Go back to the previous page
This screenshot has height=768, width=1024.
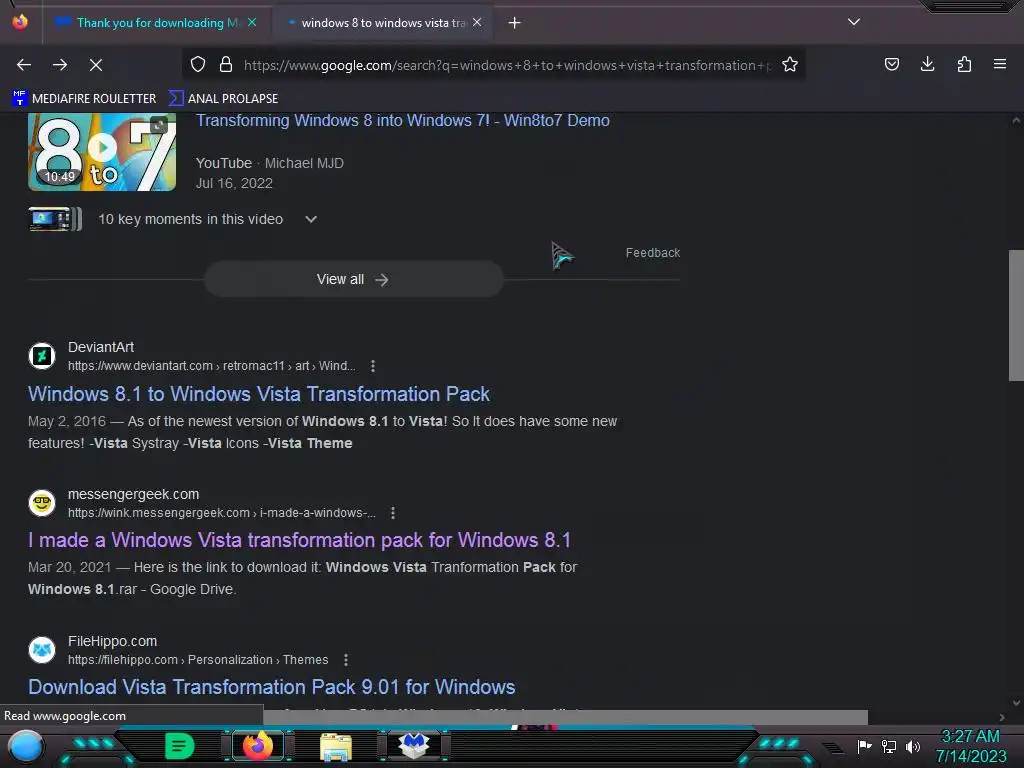[24, 65]
